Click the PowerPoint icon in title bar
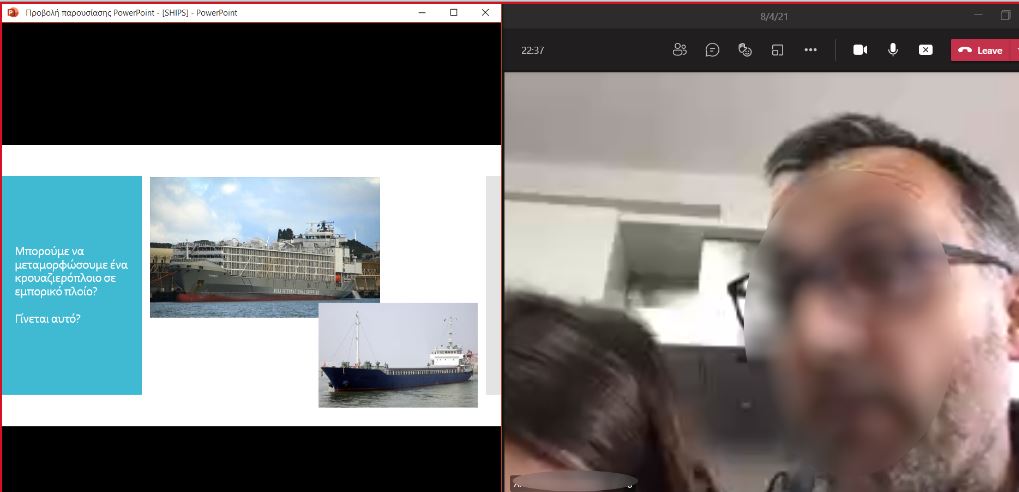Viewport: 1019px width, 492px height. coord(12,12)
